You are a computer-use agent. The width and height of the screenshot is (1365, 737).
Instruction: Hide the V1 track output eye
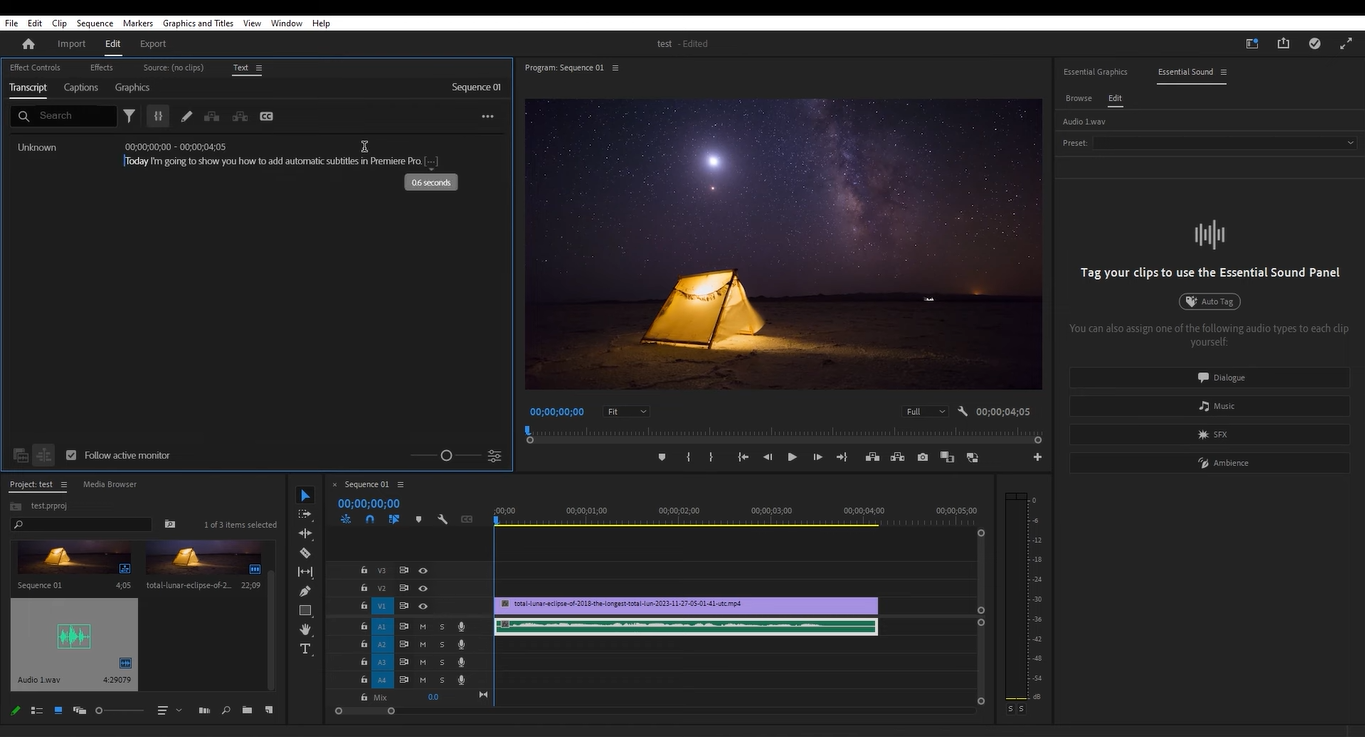[423, 606]
